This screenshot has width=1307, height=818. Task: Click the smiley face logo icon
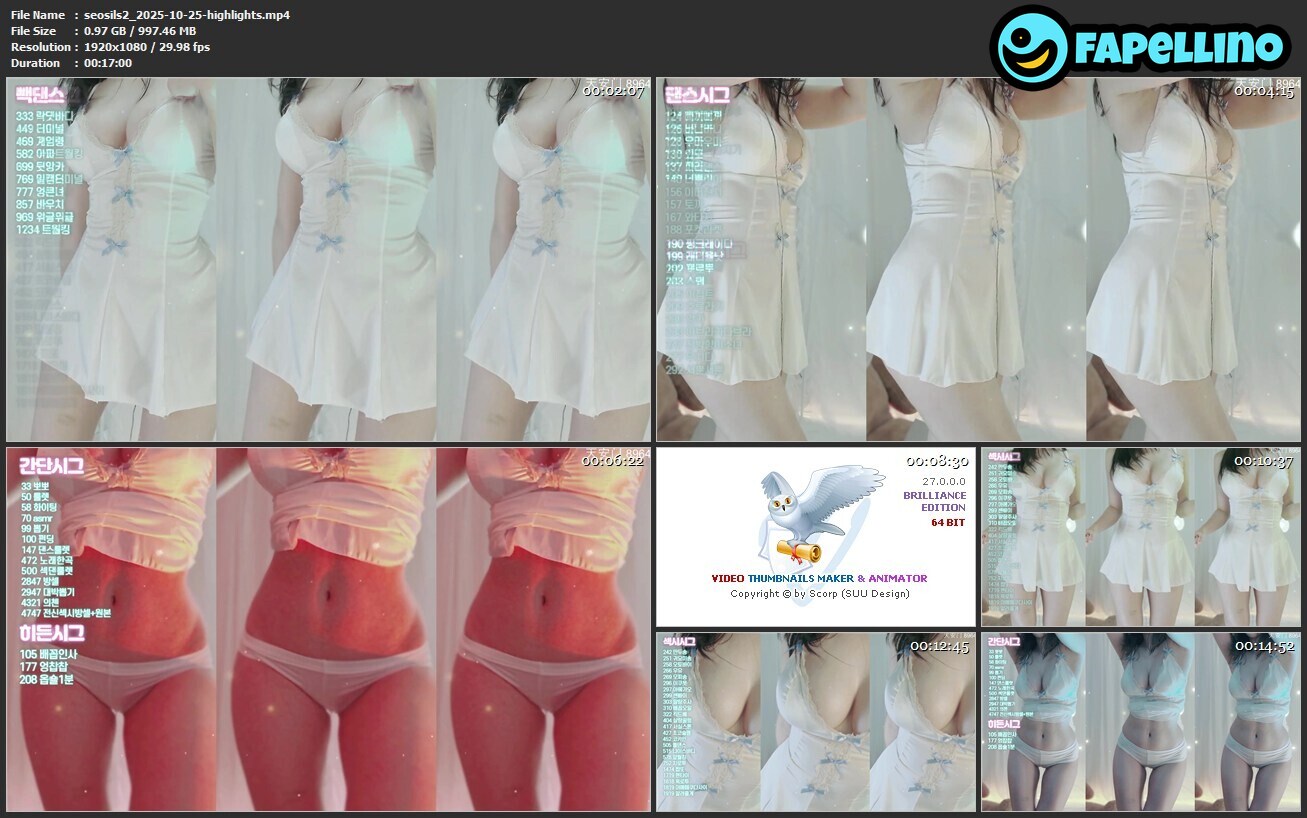1031,47
